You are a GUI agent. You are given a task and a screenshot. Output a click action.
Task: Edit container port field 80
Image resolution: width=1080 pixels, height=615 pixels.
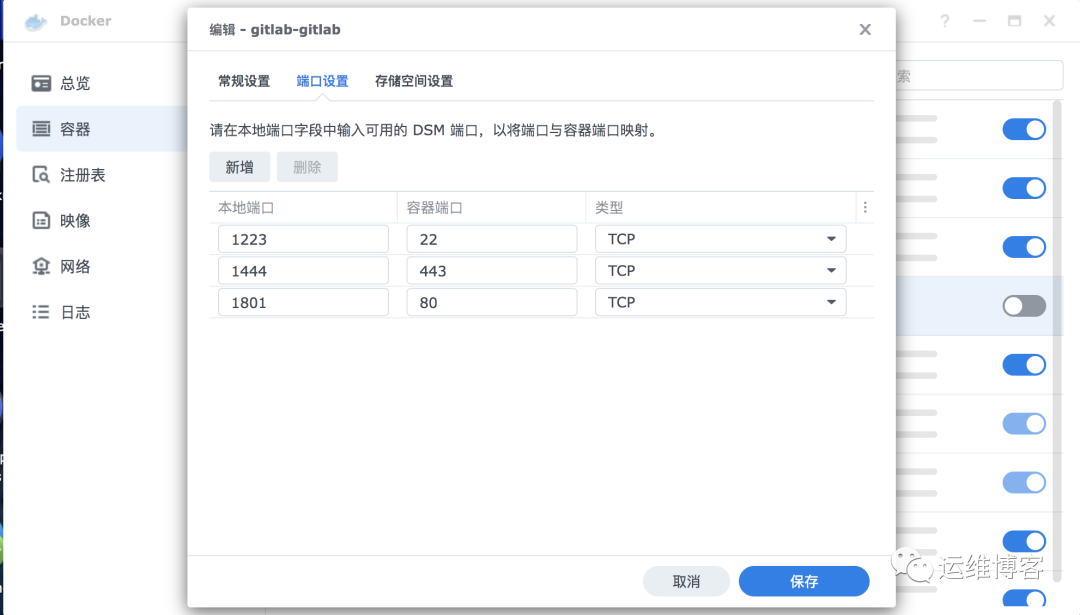[x=492, y=302]
